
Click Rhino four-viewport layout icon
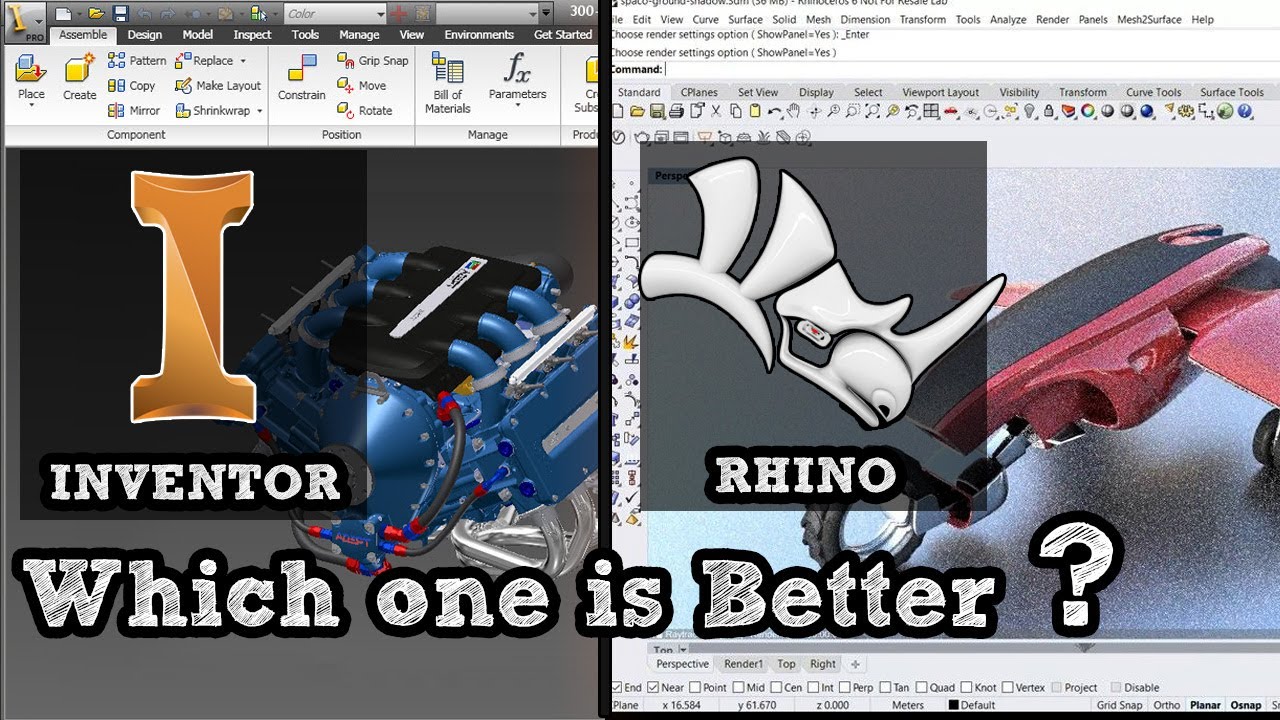930,111
